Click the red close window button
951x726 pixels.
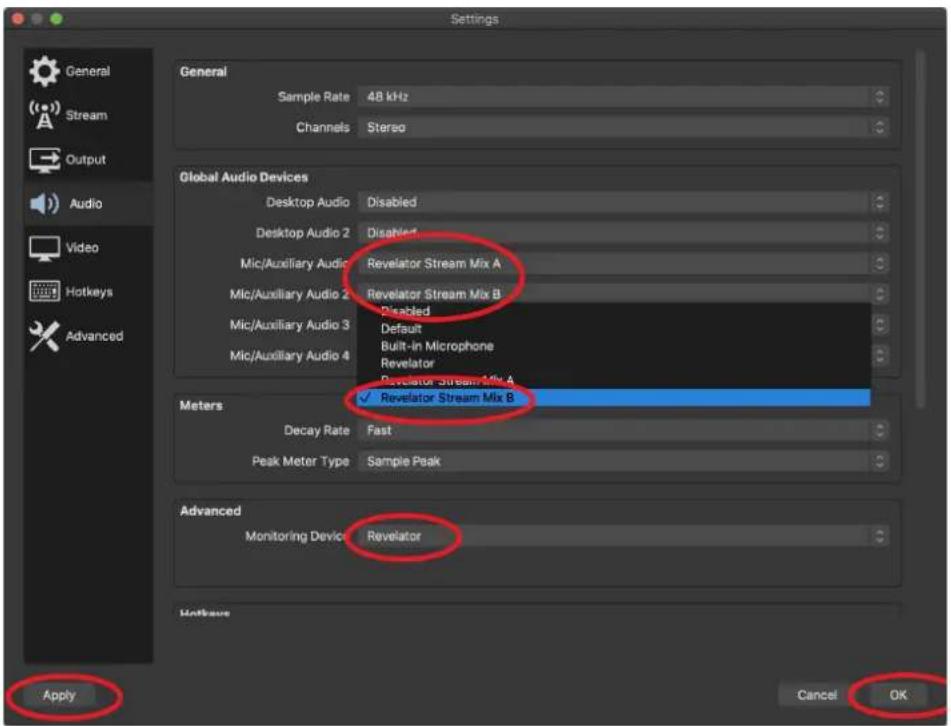18,19
